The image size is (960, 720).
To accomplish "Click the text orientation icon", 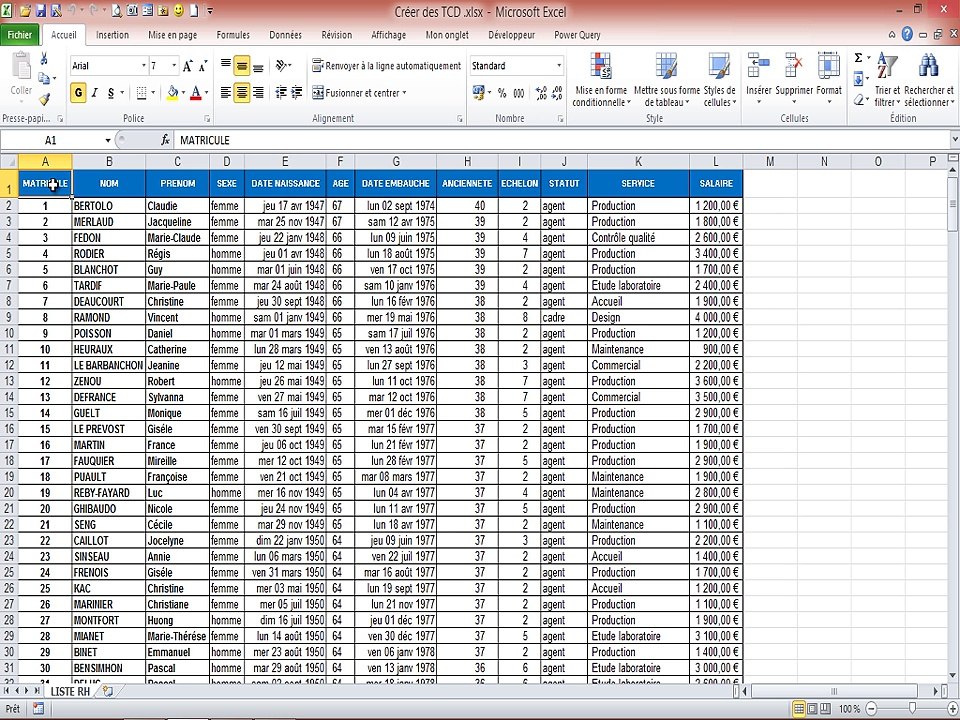I will pyautogui.click(x=281, y=65).
